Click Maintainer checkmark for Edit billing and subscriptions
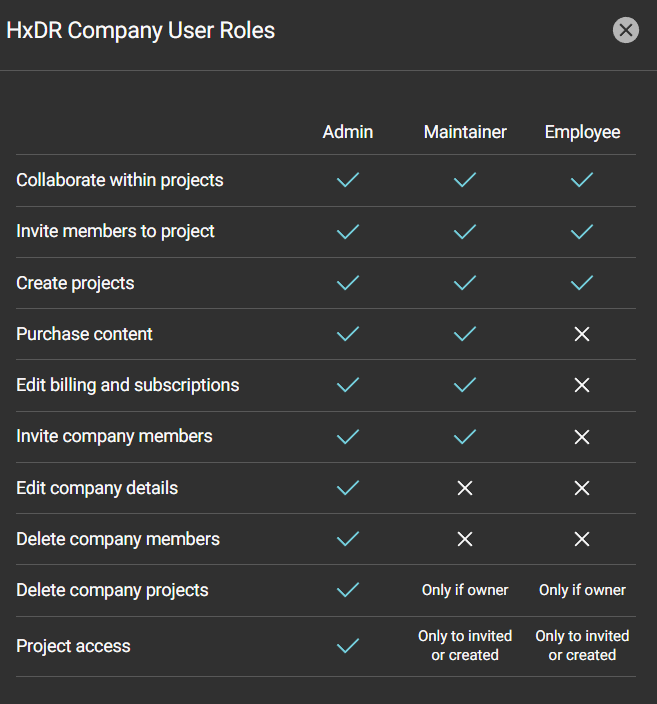 click(x=465, y=385)
